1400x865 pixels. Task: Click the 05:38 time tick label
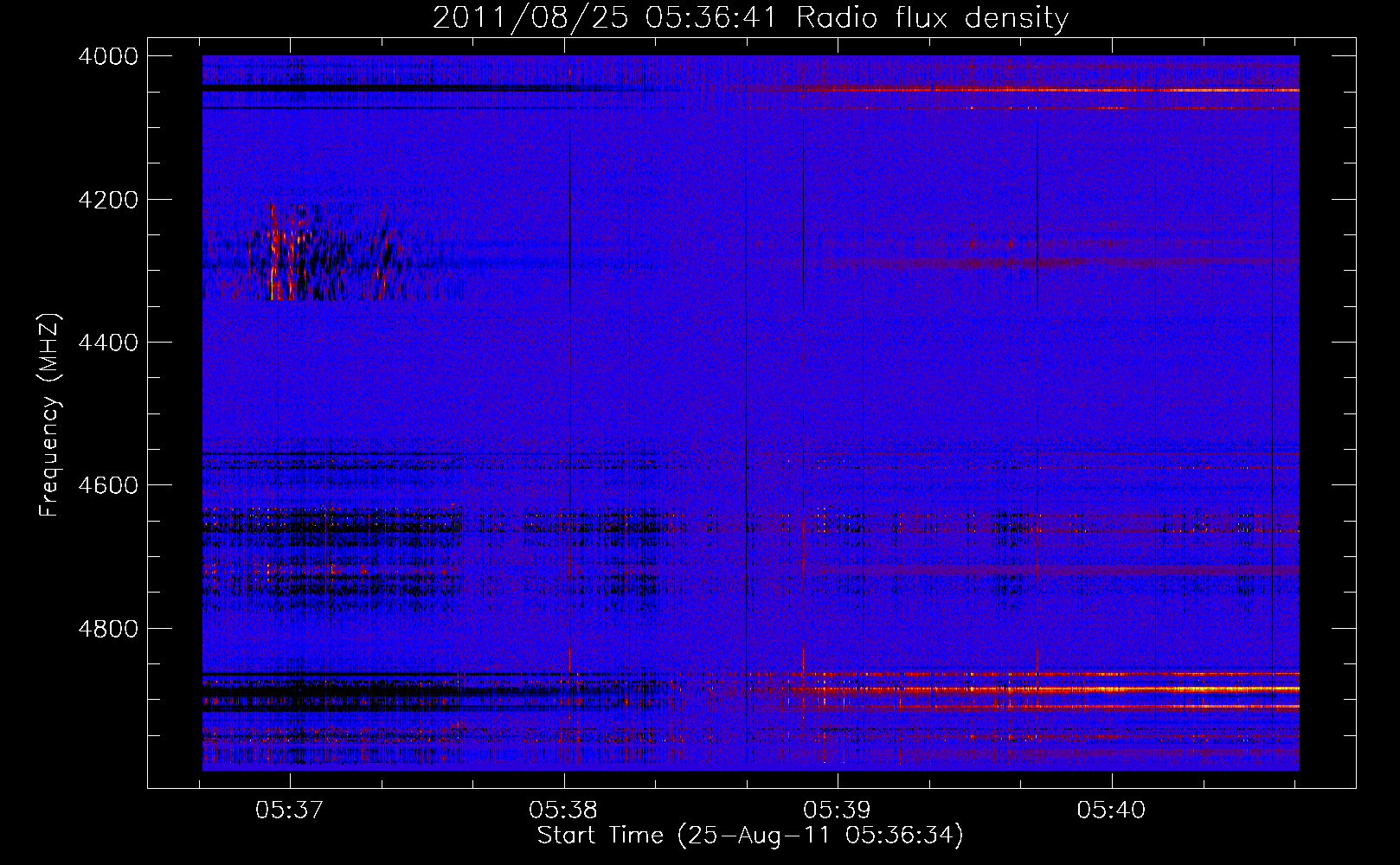[x=563, y=810]
